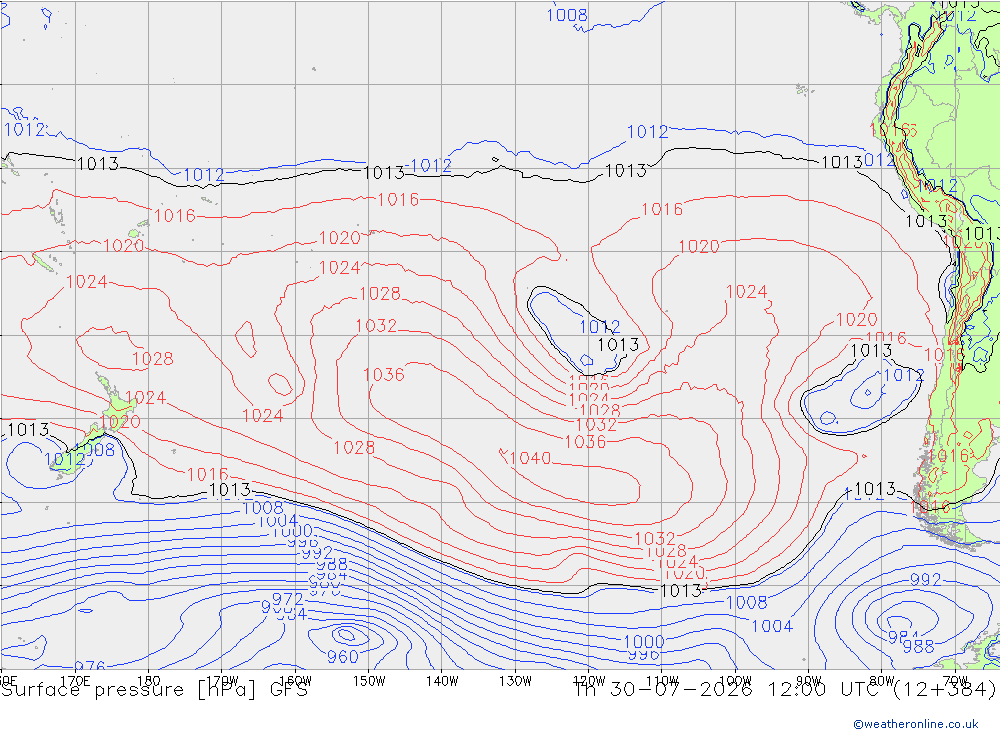This screenshot has height=733, width=1000.
Task: Click the 70W longitude label
Action: [955, 681]
